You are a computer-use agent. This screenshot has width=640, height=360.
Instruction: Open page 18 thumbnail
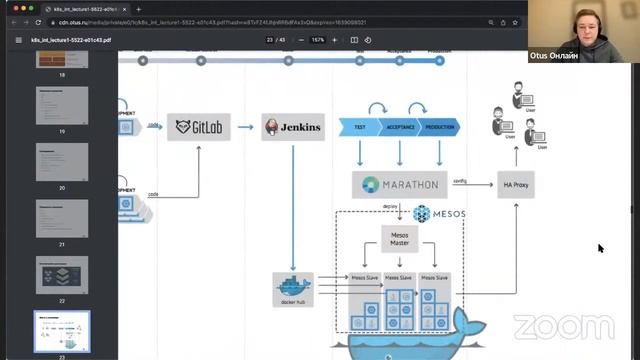(62, 60)
